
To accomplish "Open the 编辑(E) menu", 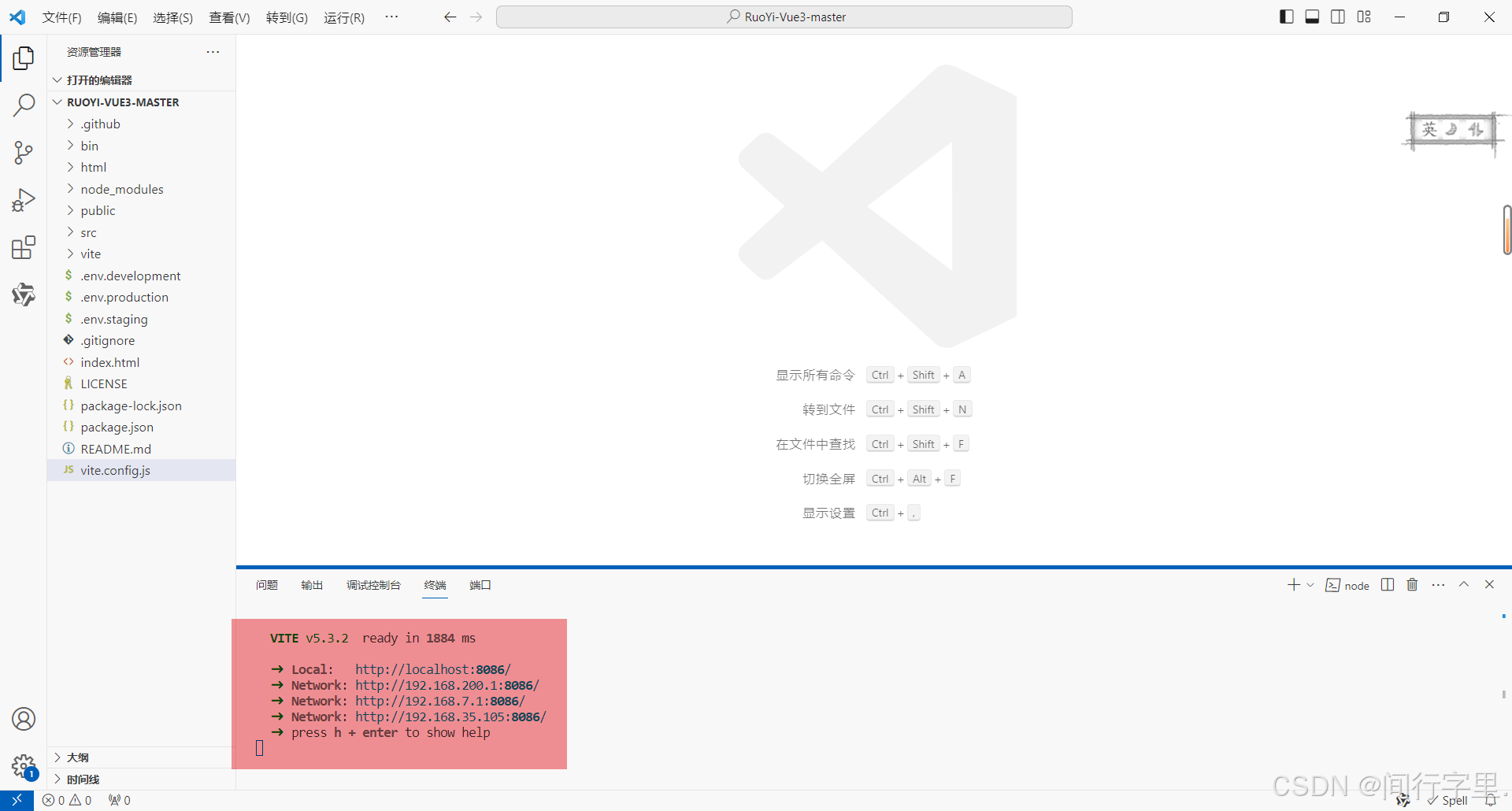I will (117, 17).
